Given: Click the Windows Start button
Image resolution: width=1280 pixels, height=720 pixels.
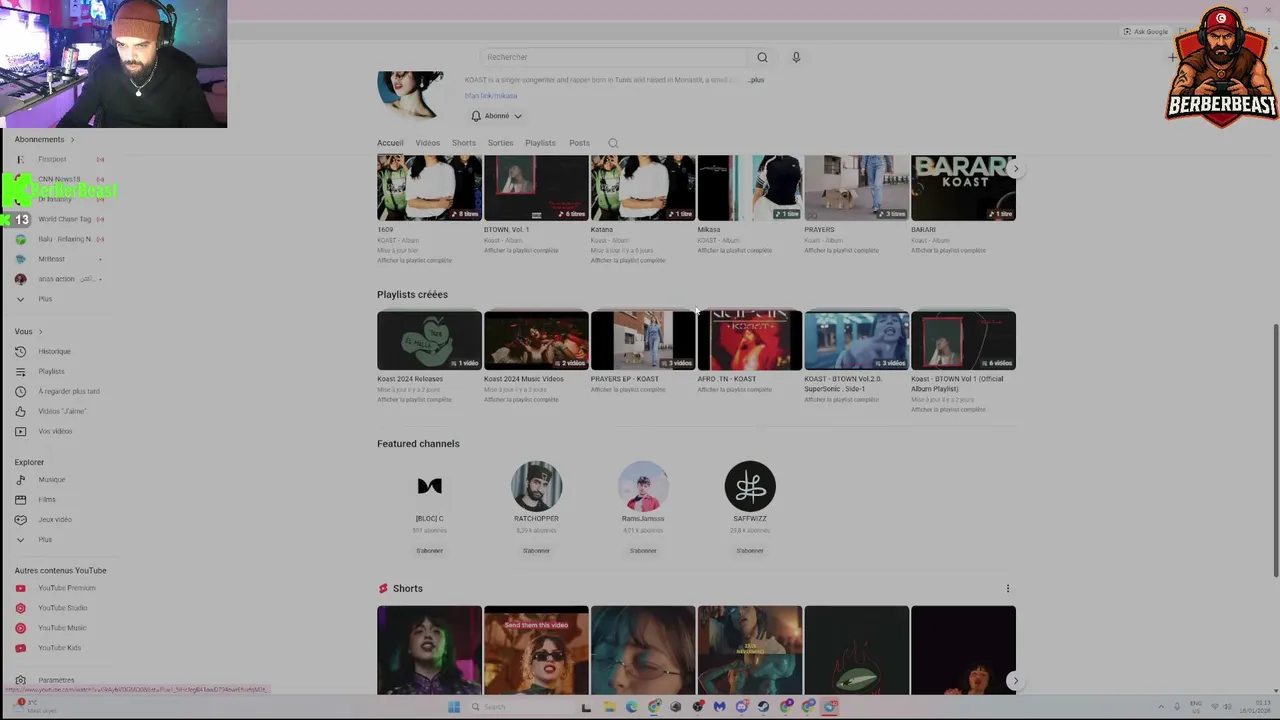Looking at the screenshot, I should pyautogui.click(x=454, y=707).
